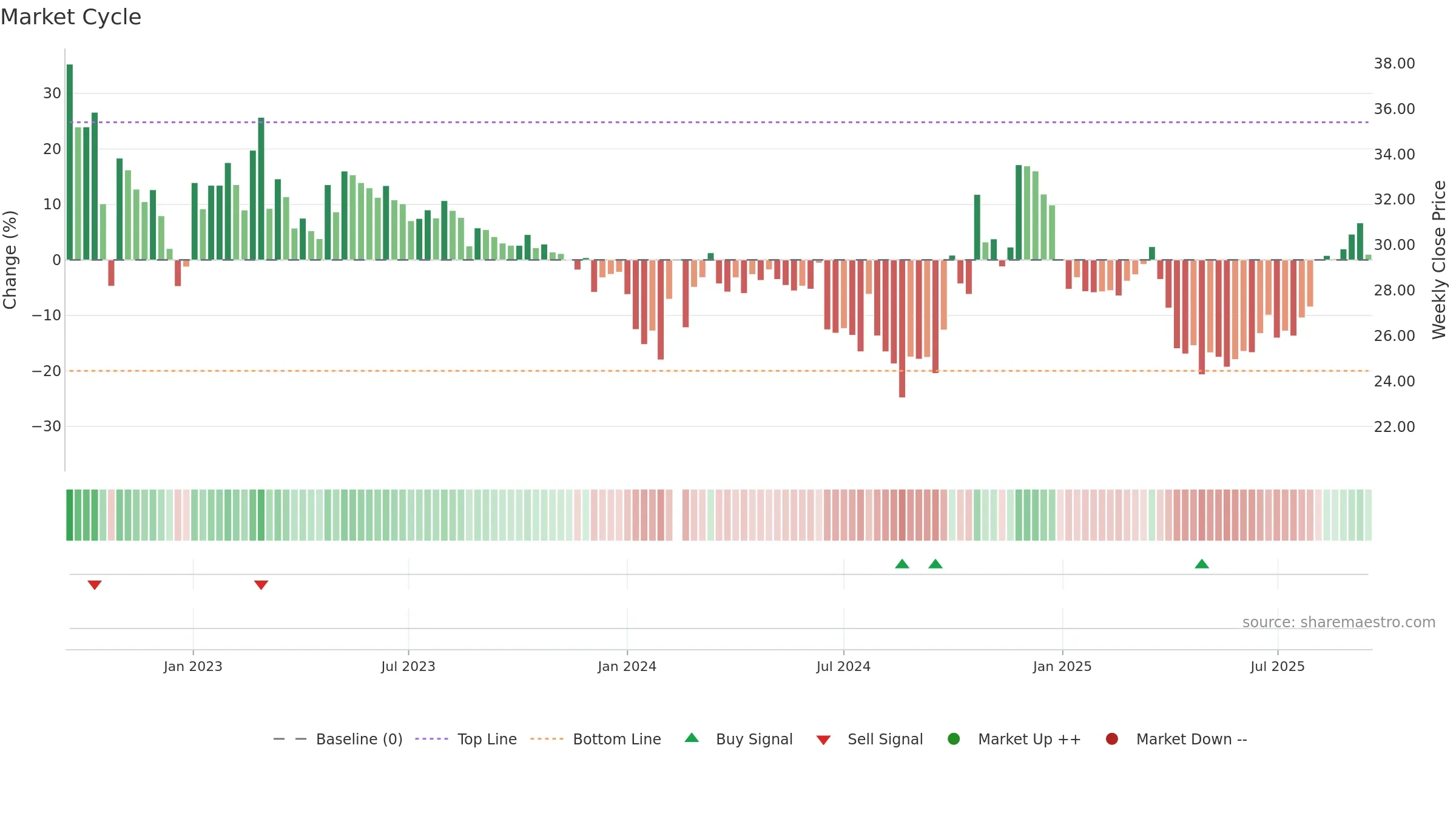Click the −30 change axis value

tap(47, 426)
